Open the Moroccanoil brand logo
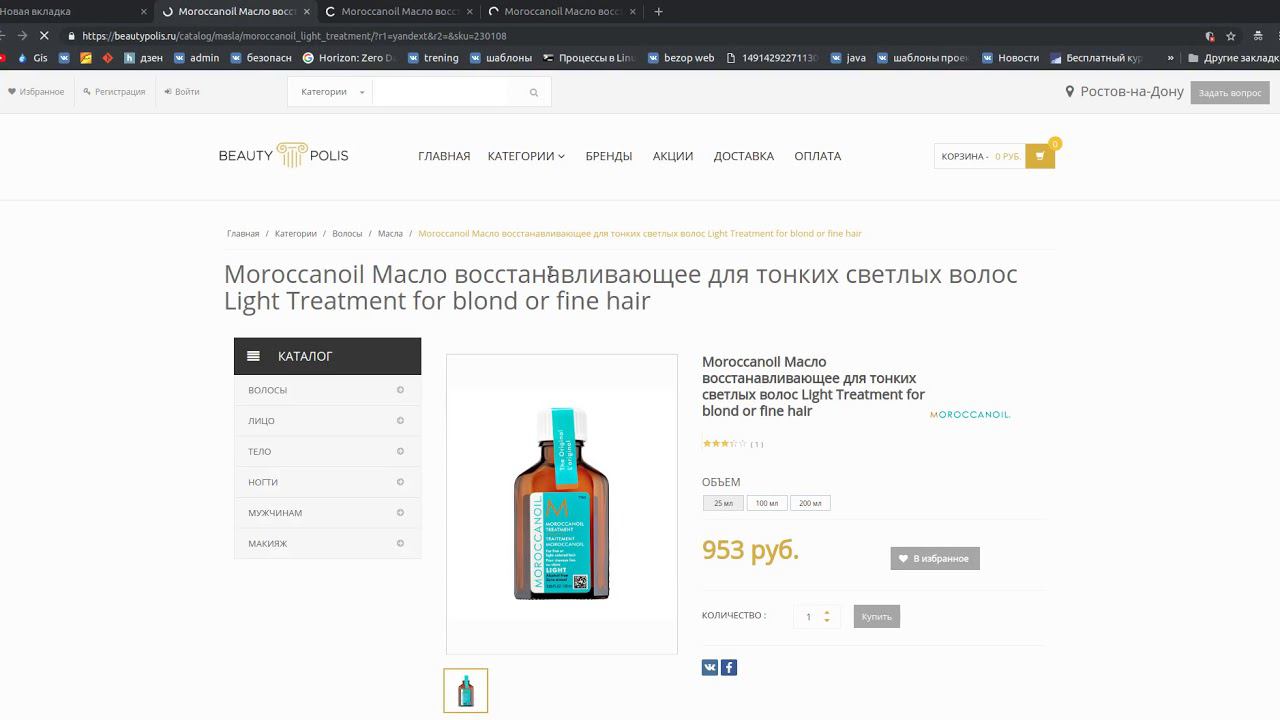 (x=970, y=414)
